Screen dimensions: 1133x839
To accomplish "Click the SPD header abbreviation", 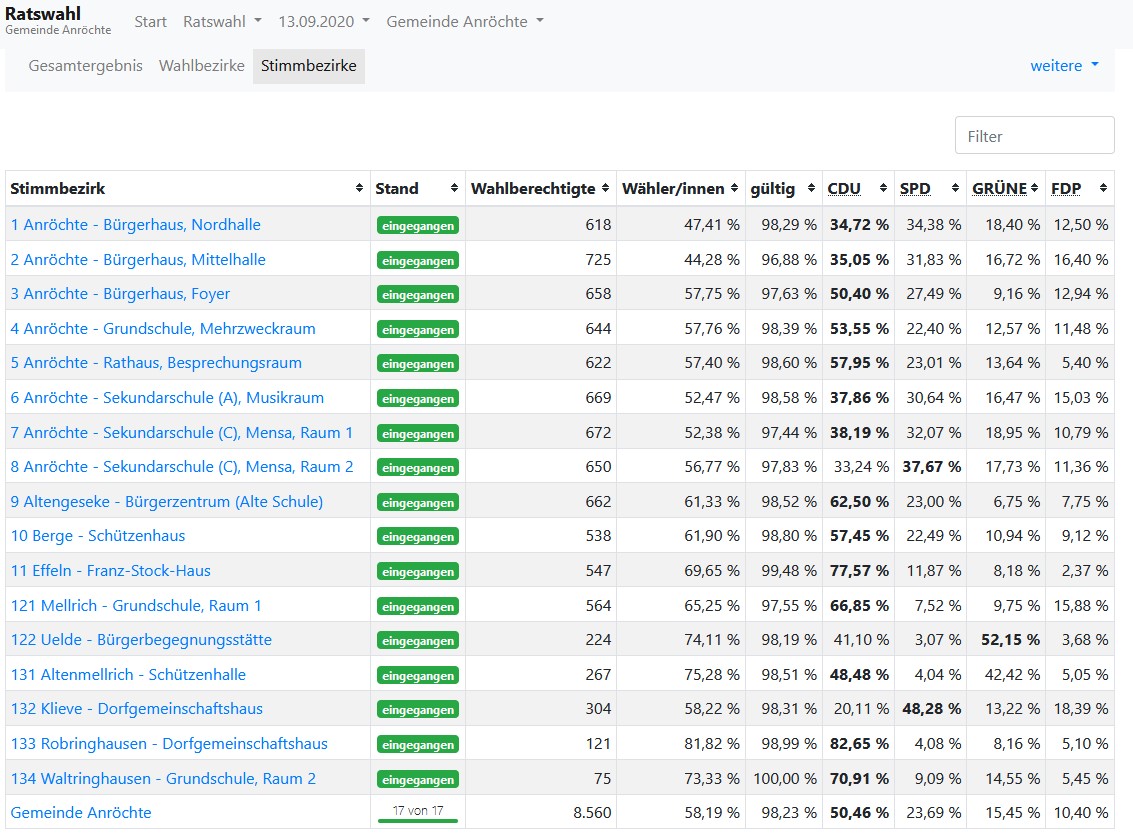I will 915,189.
